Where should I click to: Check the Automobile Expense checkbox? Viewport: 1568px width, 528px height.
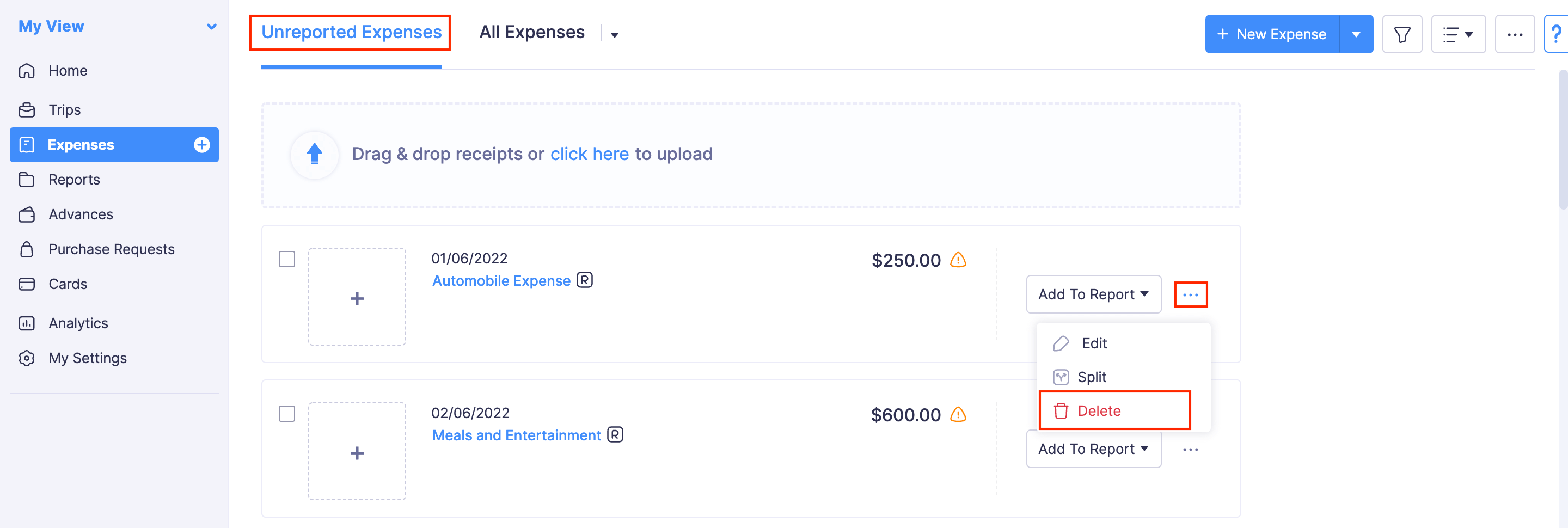tap(287, 259)
